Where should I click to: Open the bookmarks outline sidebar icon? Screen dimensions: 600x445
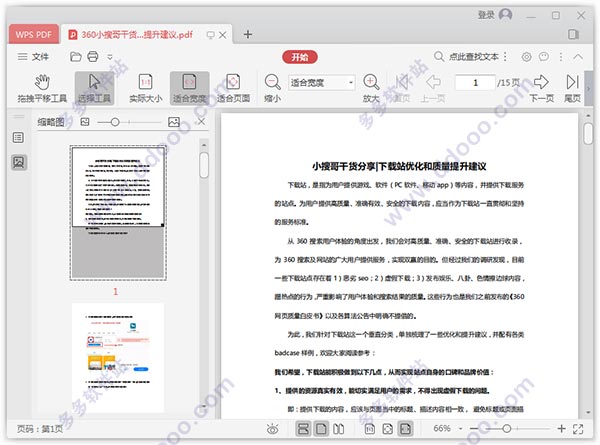click(18, 137)
